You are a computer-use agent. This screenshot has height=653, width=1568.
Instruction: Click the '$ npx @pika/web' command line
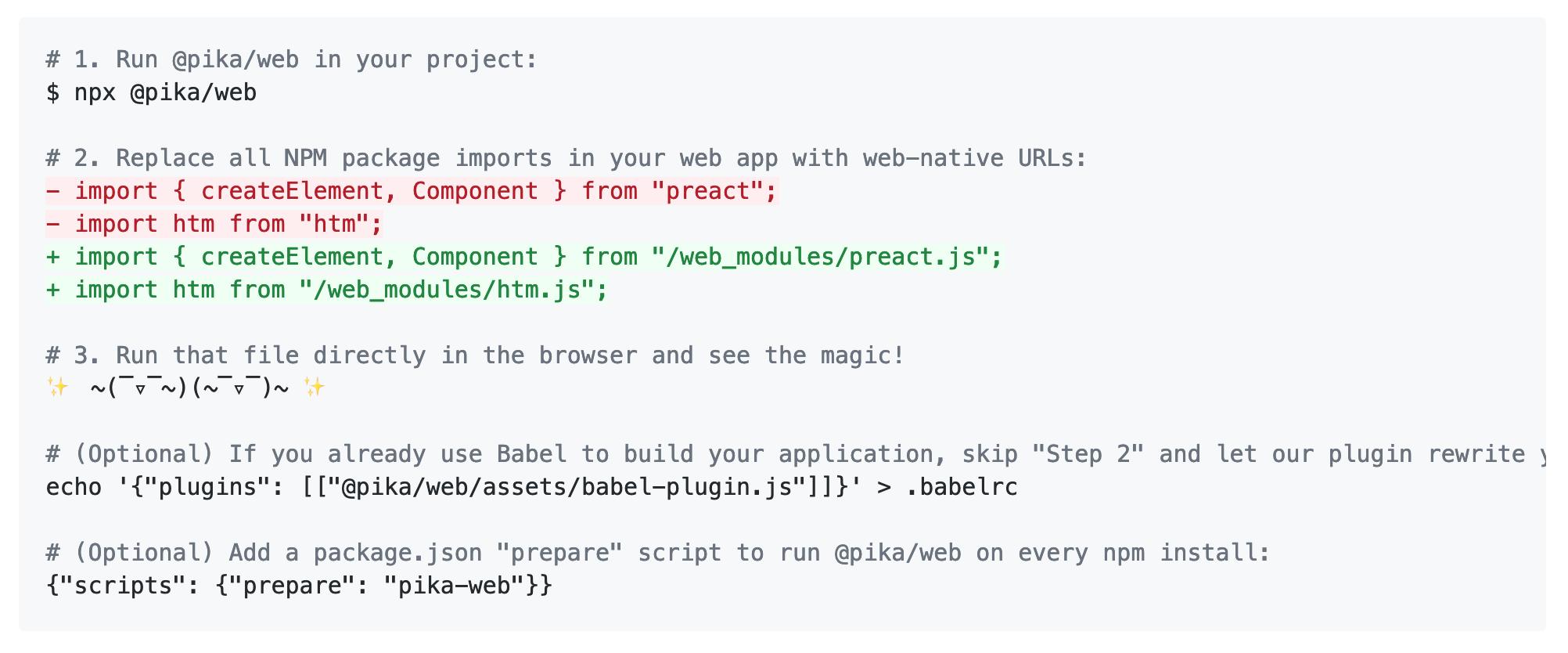click(x=151, y=92)
